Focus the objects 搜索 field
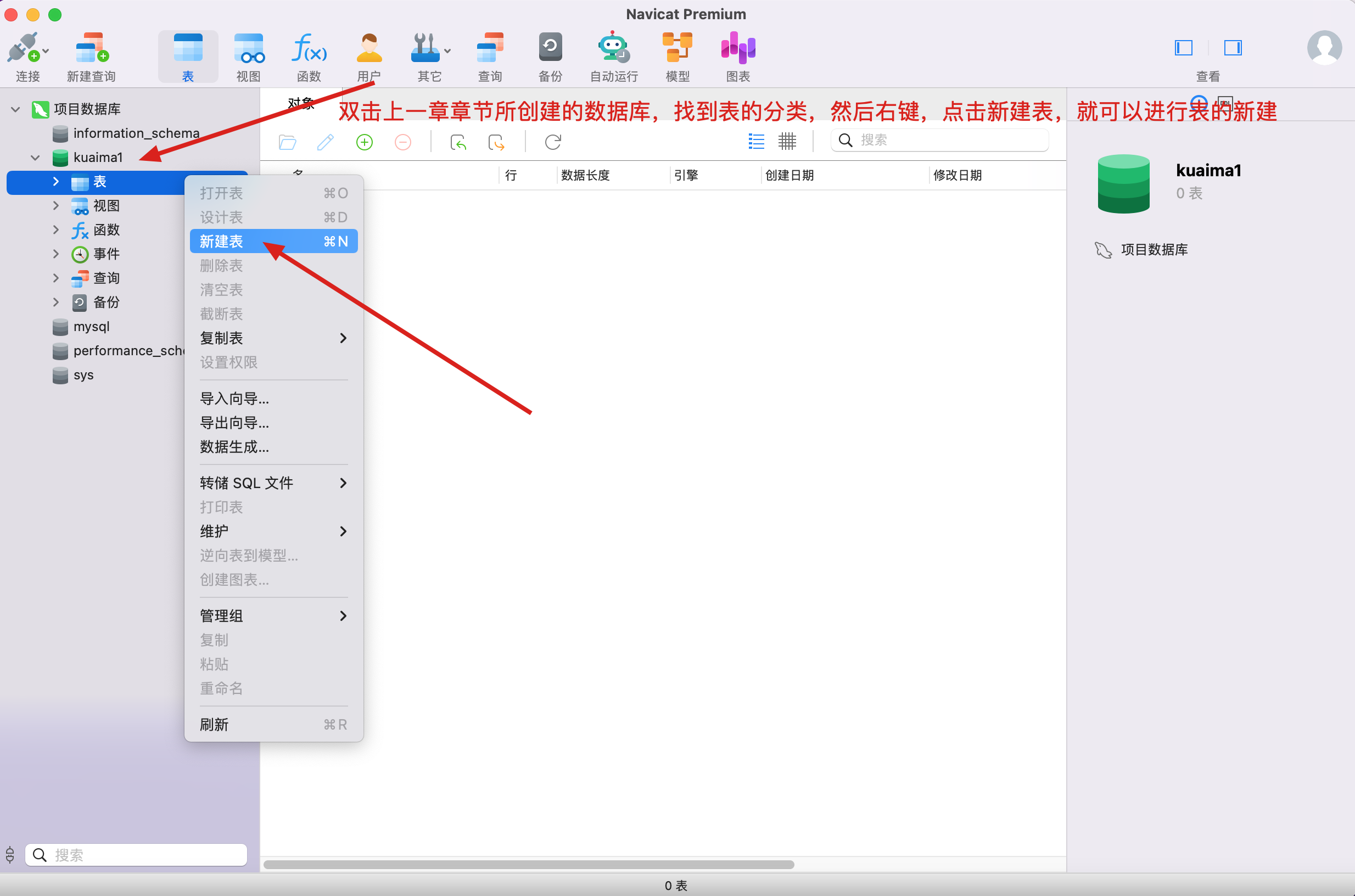1355x896 pixels. tap(939, 140)
